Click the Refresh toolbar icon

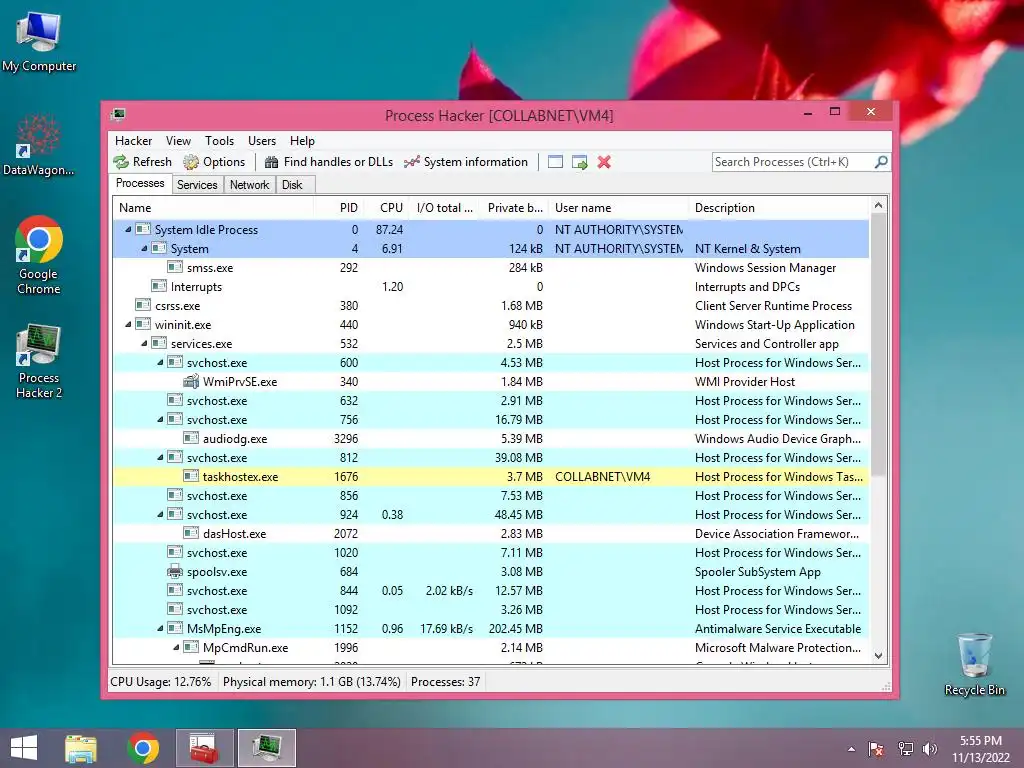(x=121, y=162)
